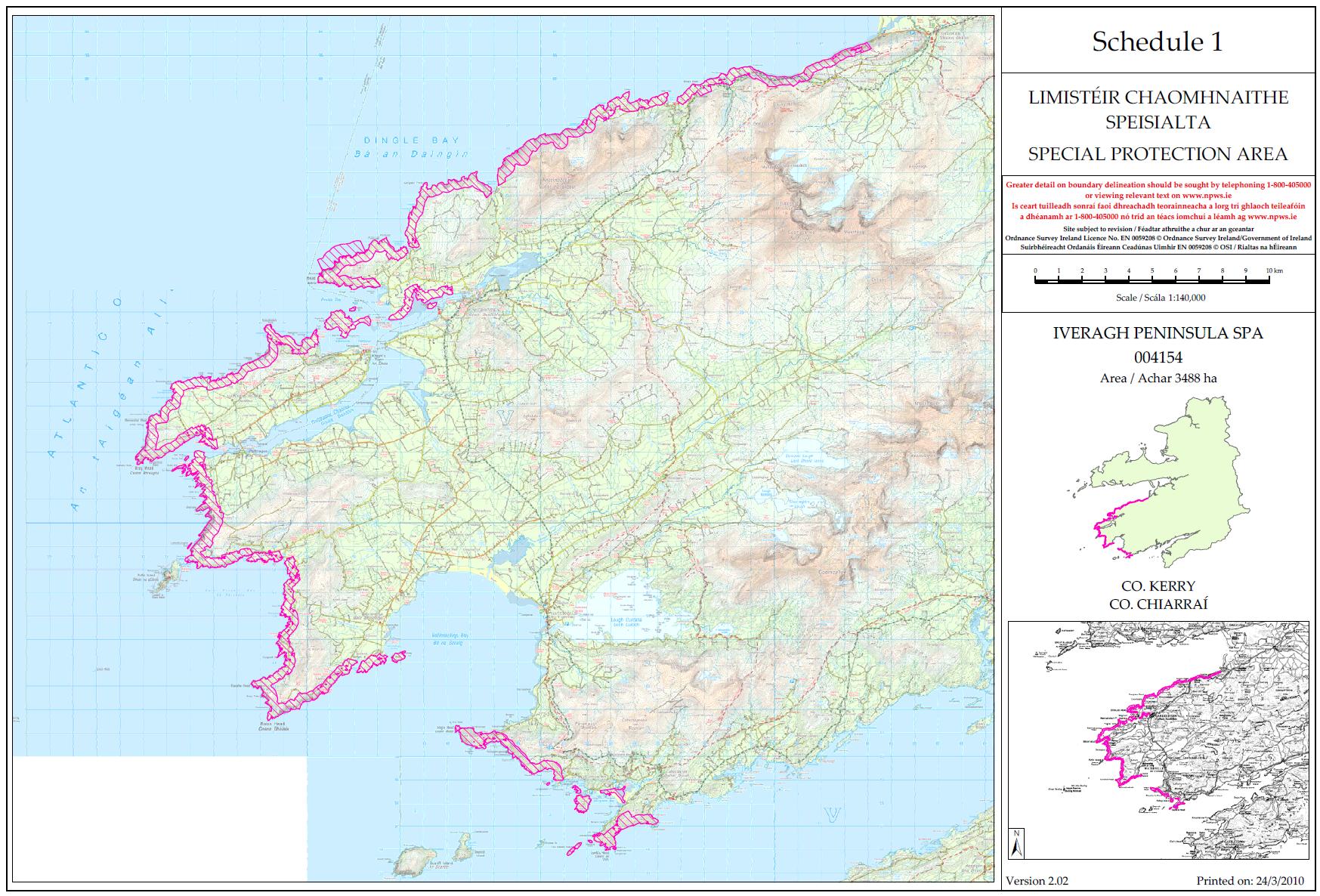Click the site code 004154

point(1158,357)
